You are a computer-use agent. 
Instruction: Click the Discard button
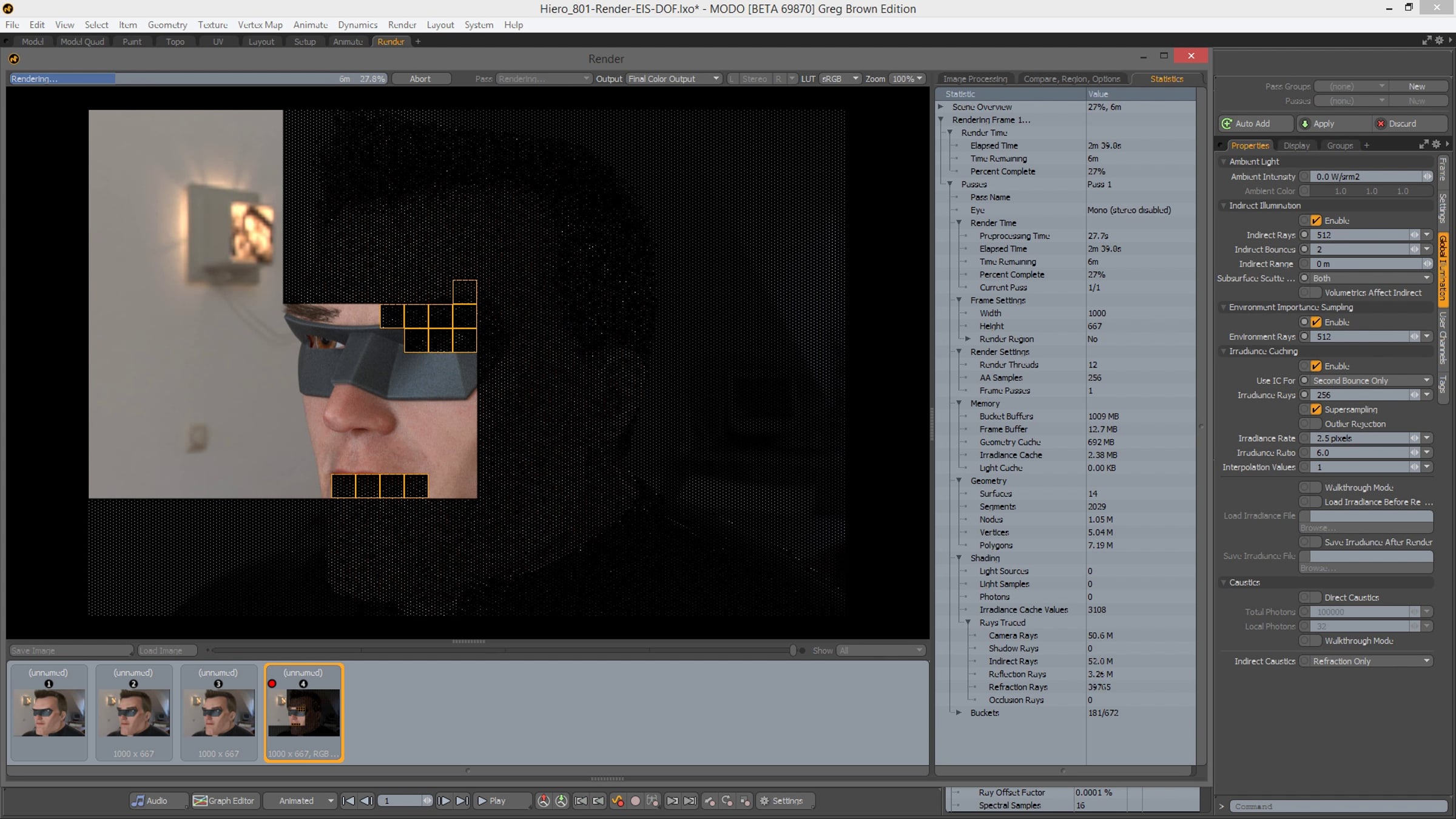[x=1410, y=124]
